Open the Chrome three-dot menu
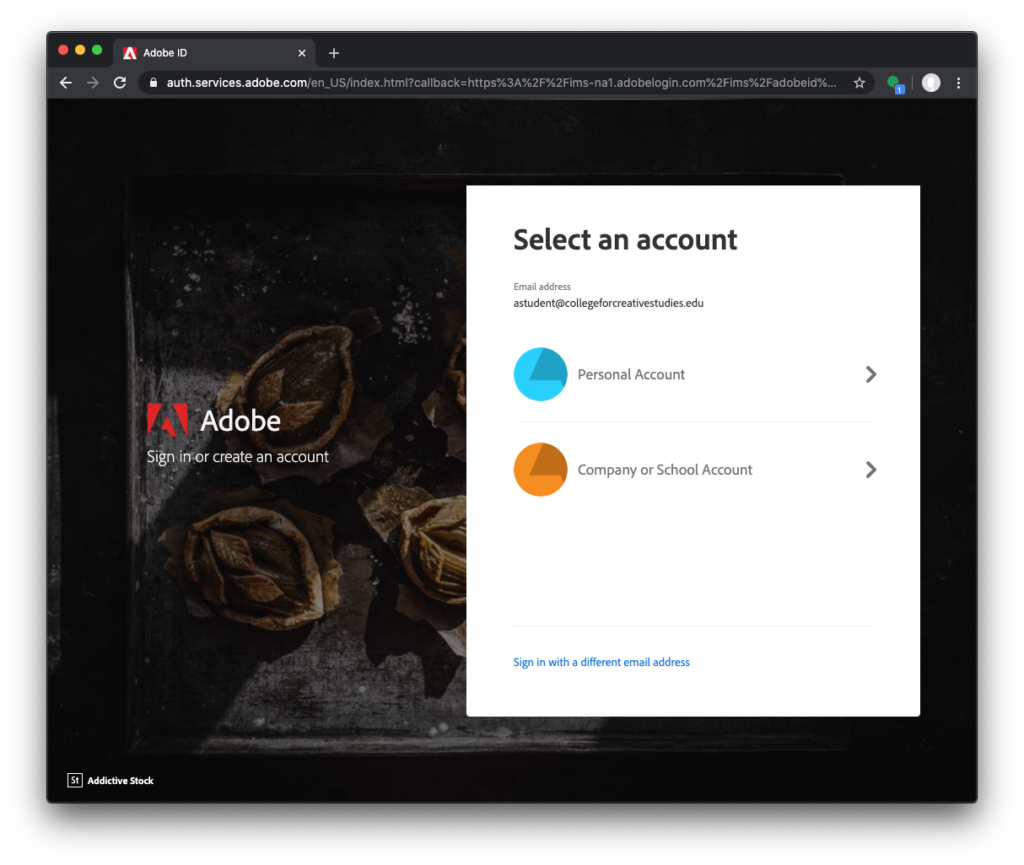Viewport: 1024px width, 865px height. click(x=959, y=83)
